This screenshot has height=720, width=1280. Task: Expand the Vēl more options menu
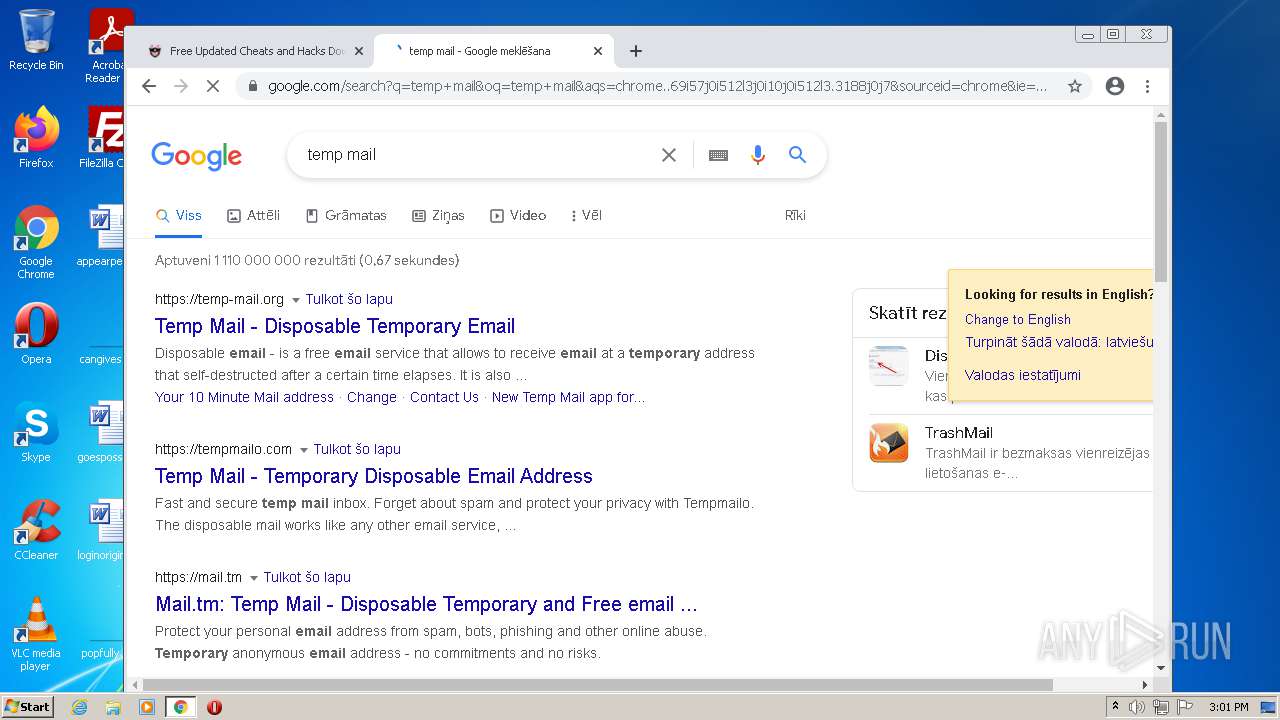(x=586, y=215)
